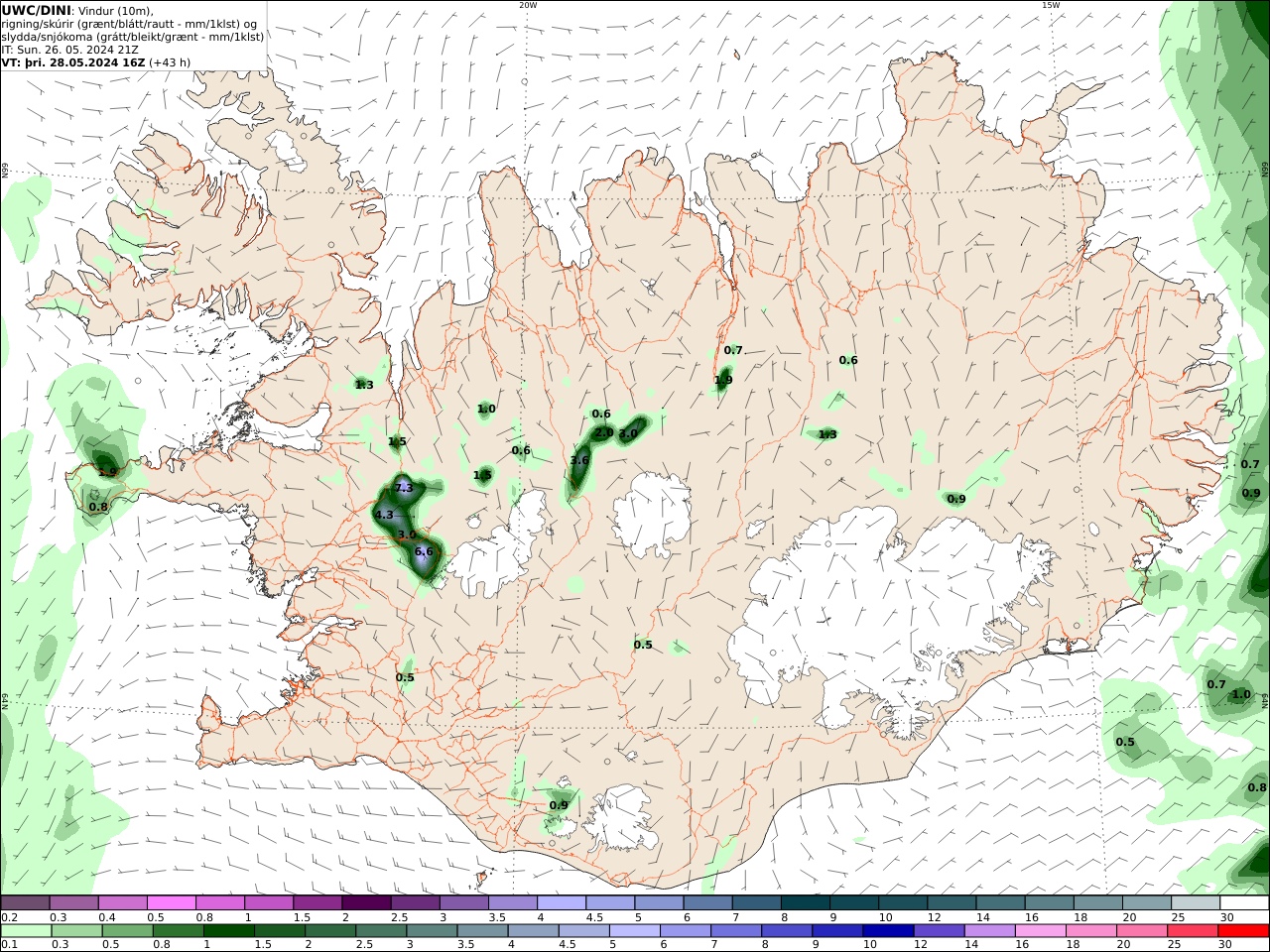
Task: Click the initial time 'IT: Sun. 26. 05. 2024 21Z'
Action: pos(69,50)
